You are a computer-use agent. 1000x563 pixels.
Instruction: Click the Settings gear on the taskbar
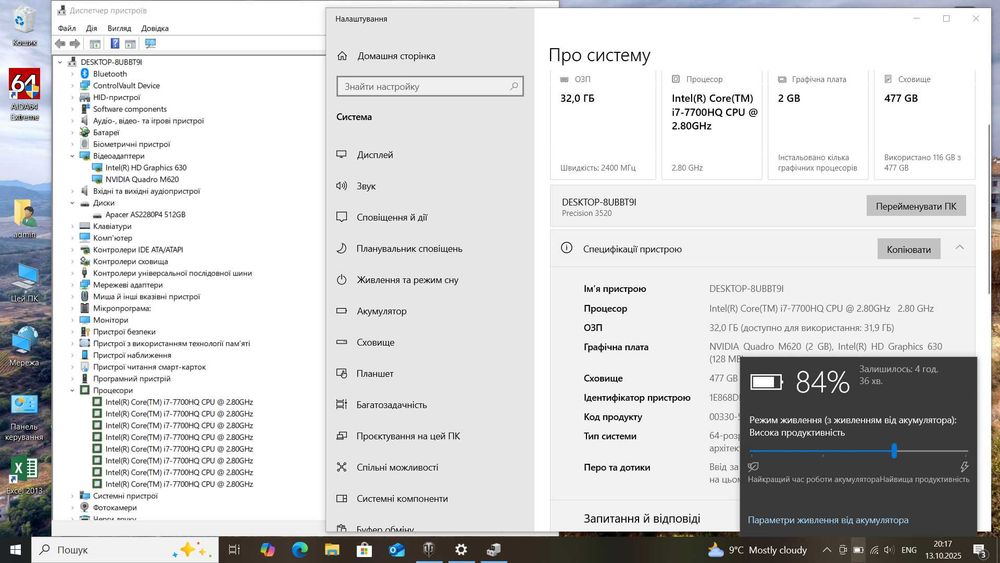(x=461, y=550)
